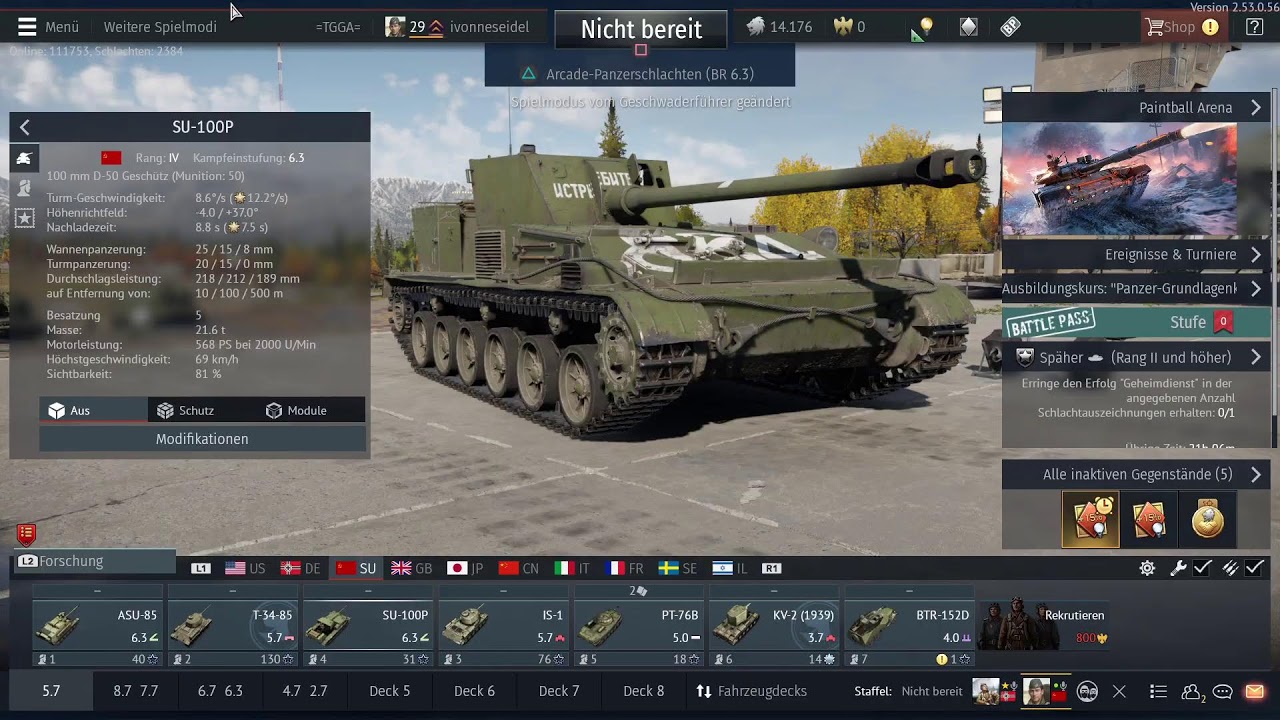
Task: Click the Nicht bereit ready button
Action: pos(641,29)
